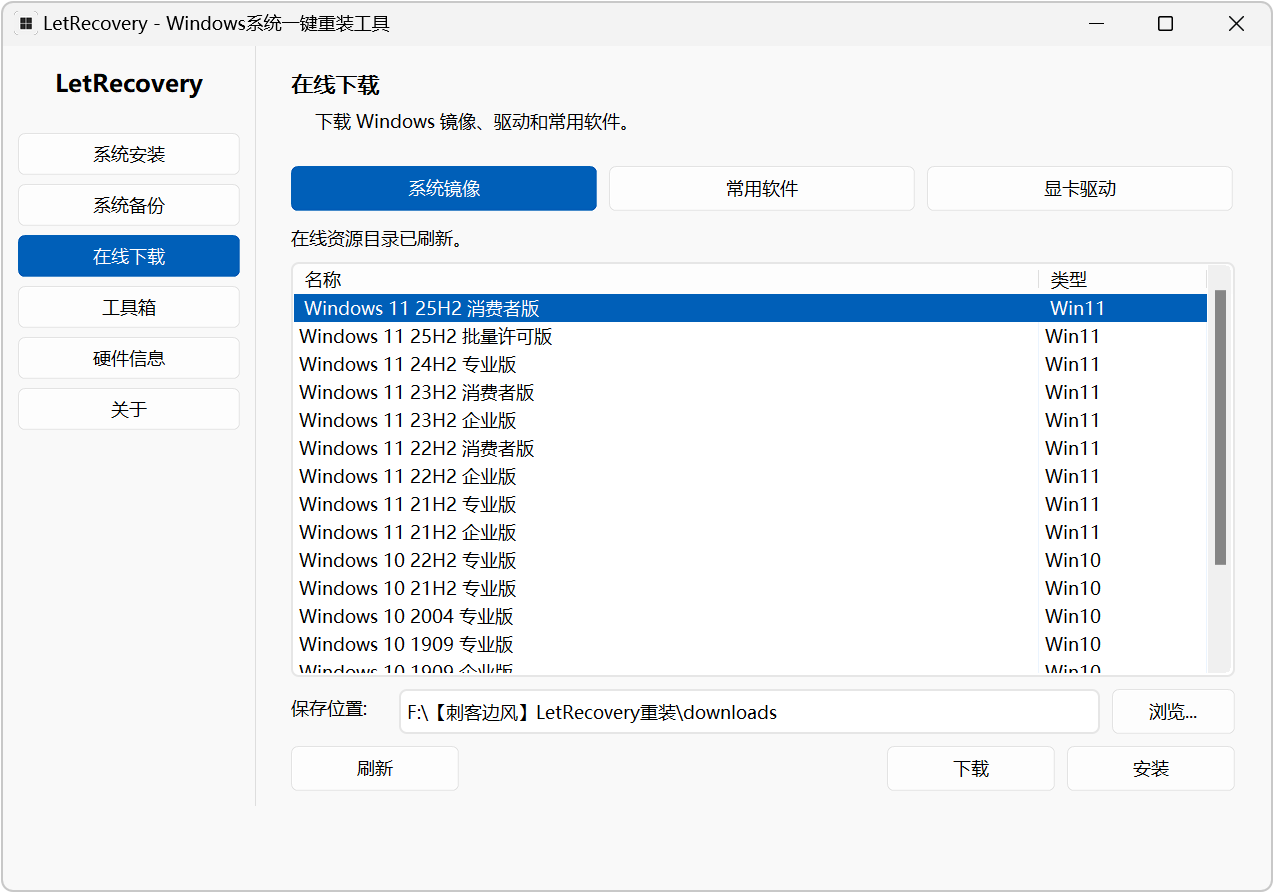Select Windows 11 25H2 批量许可版 row
The width and height of the screenshot is (1274, 893).
750,336
